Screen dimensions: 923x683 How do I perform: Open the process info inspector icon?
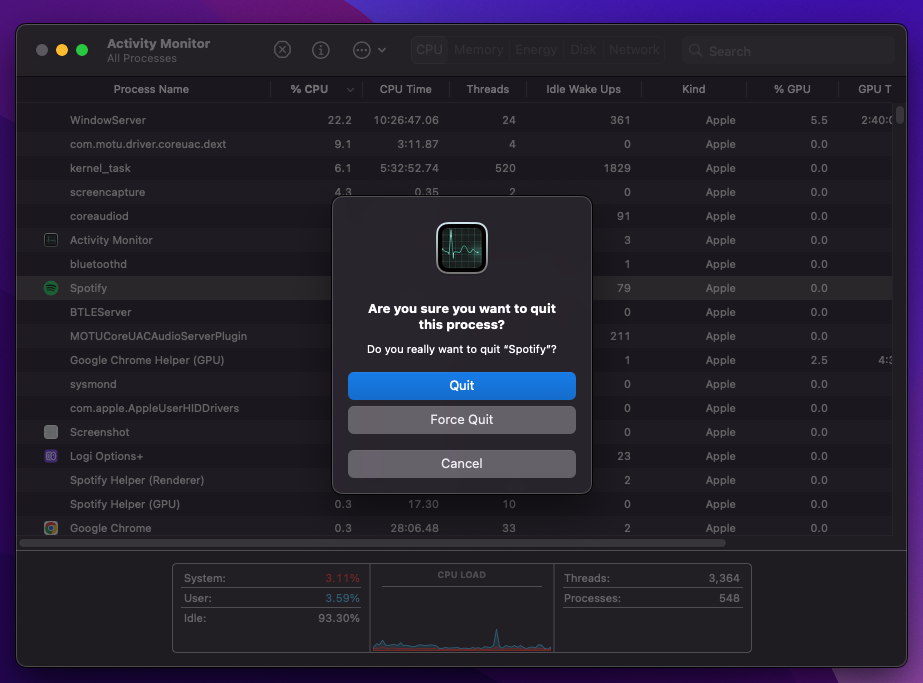pyautogui.click(x=320, y=50)
